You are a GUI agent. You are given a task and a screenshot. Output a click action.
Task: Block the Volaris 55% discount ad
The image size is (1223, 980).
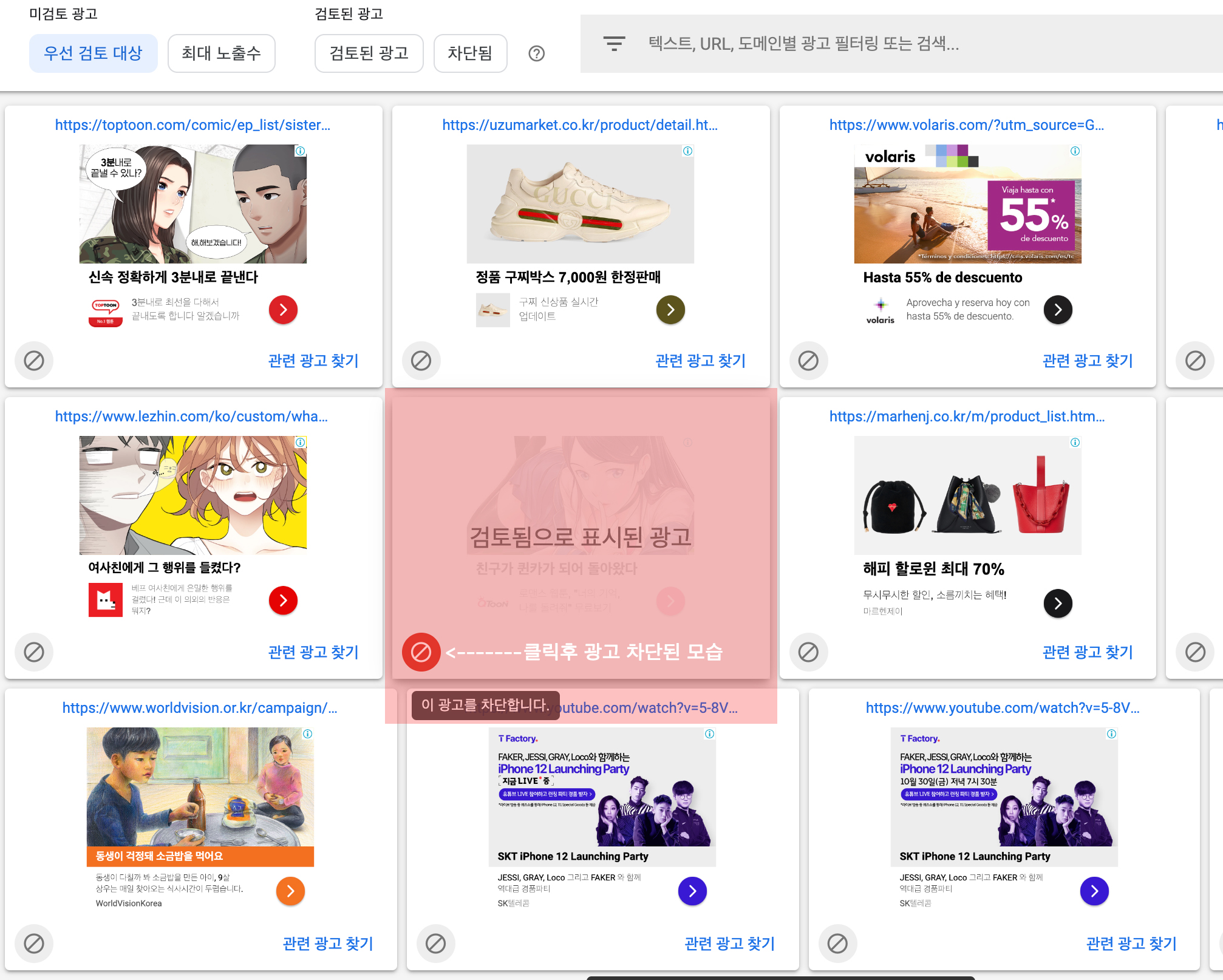808,361
